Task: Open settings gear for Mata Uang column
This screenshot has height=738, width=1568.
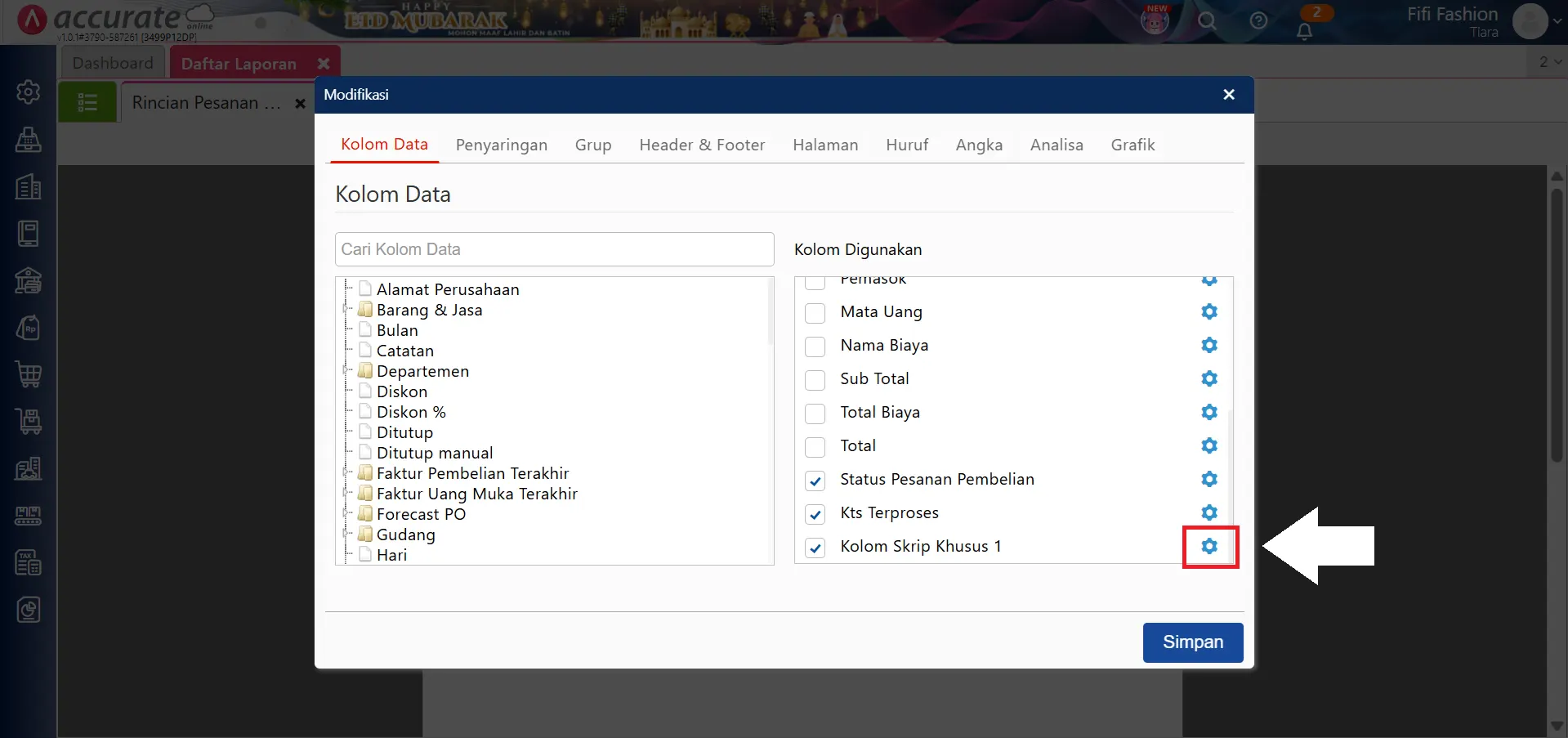Action: (1209, 311)
